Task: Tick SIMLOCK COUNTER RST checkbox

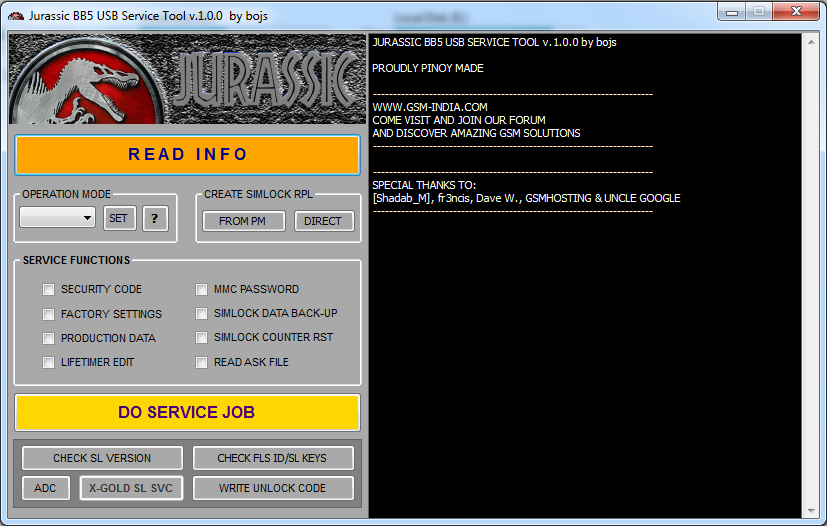Action: tap(201, 338)
